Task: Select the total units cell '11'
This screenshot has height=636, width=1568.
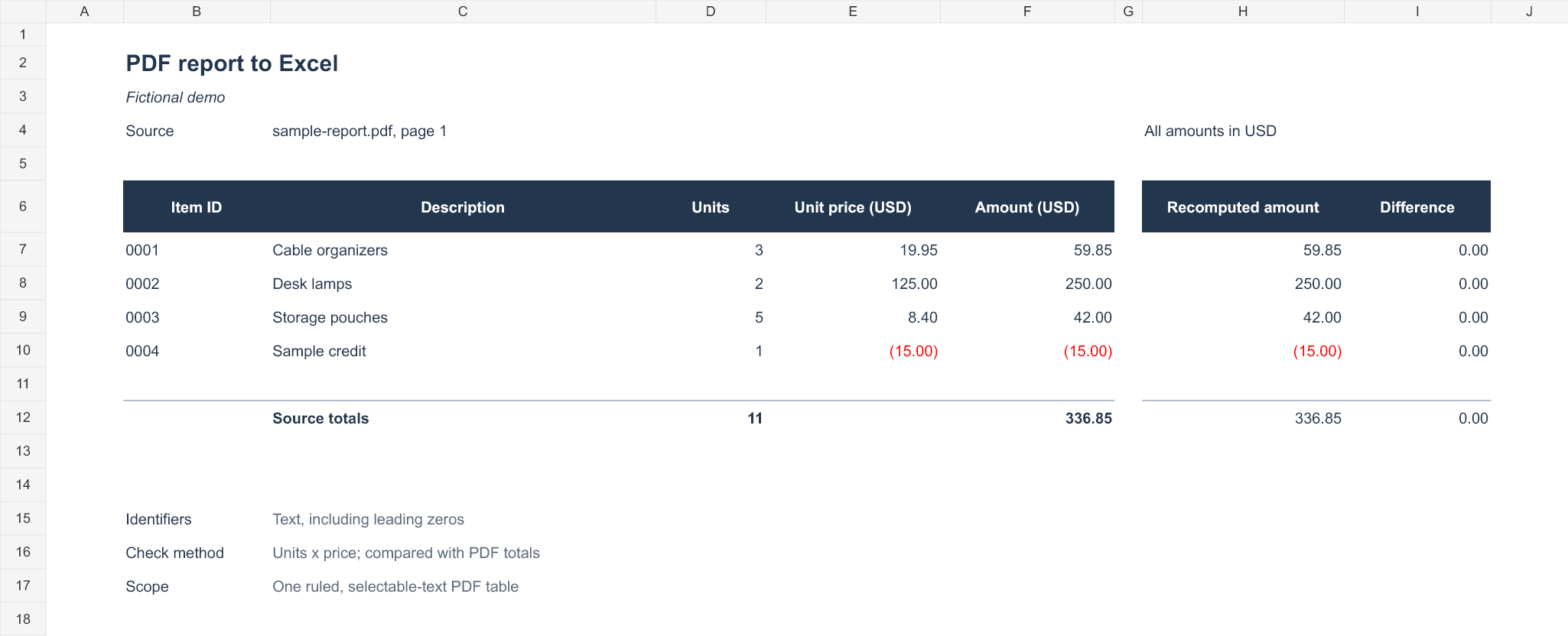Action: (x=711, y=418)
